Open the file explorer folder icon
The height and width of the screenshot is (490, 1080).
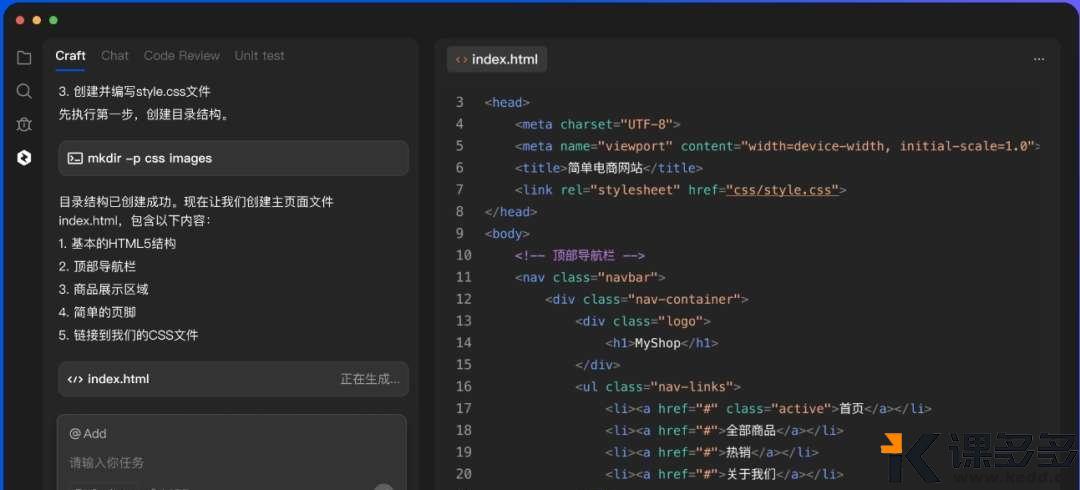(24, 58)
